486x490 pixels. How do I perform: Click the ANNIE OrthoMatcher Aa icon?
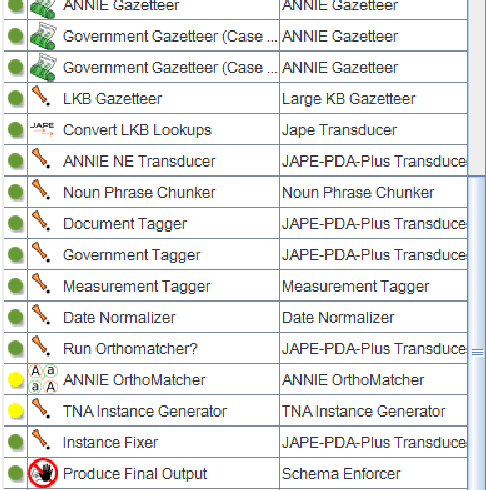(43, 379)
